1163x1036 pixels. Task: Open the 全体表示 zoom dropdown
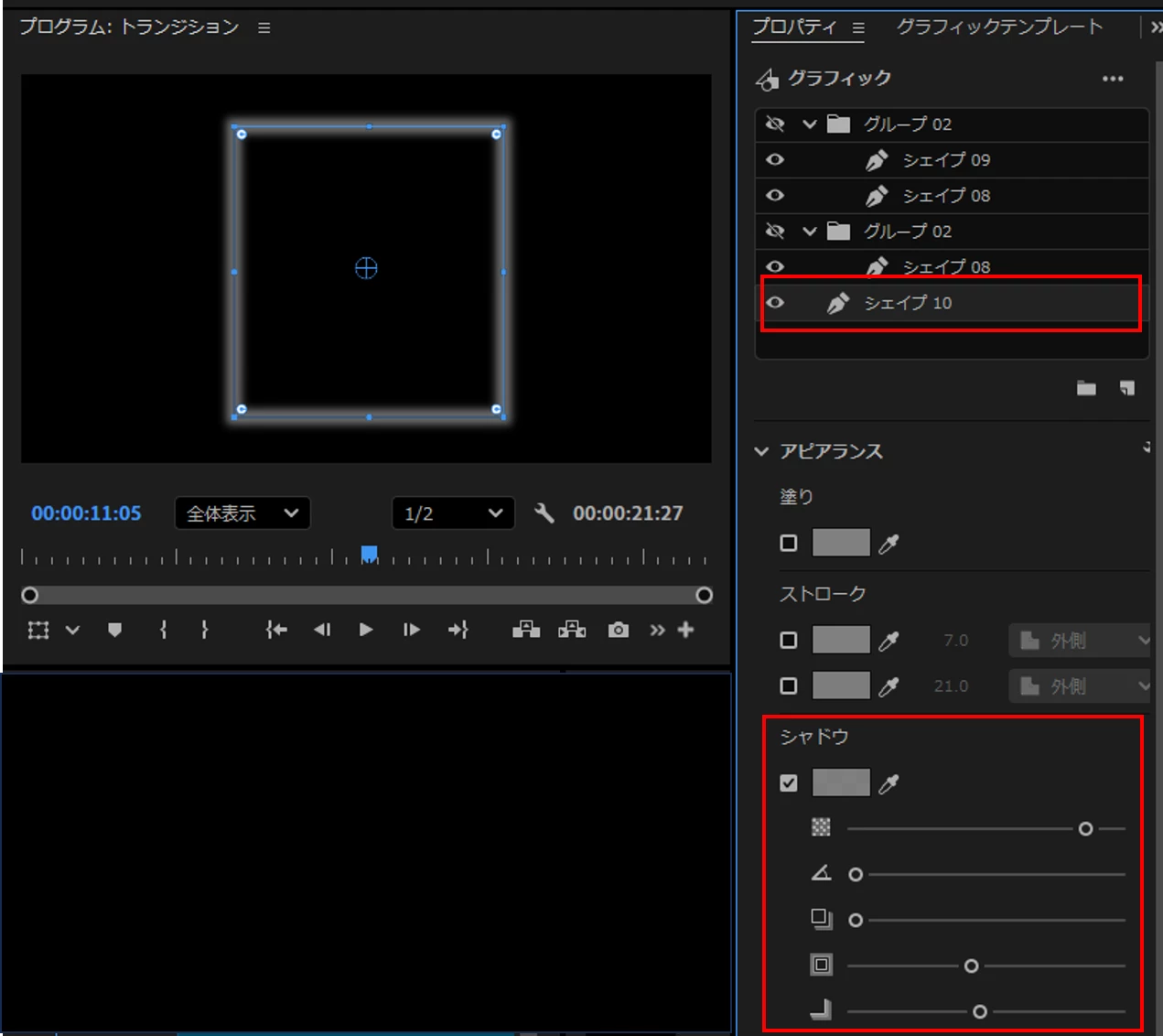[x=242, y=513]
